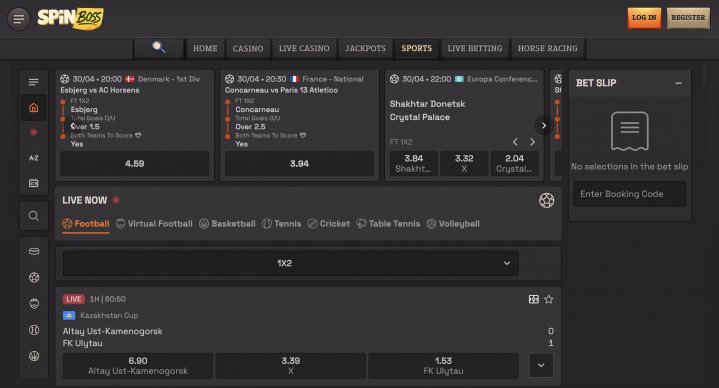Open the Kazakhstan Cup league link
Viewport: 719px width, 388px height.
coord(109,316)
